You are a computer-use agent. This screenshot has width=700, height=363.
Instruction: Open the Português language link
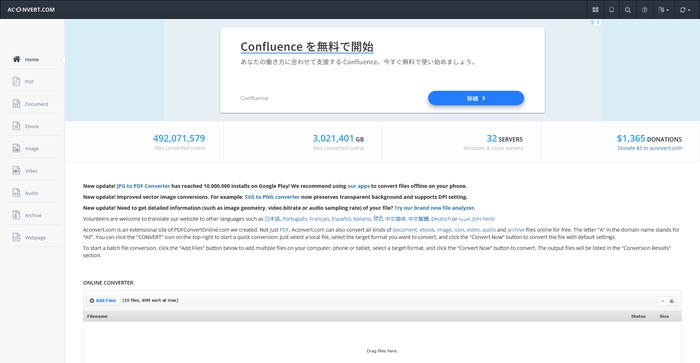[294, 219]
